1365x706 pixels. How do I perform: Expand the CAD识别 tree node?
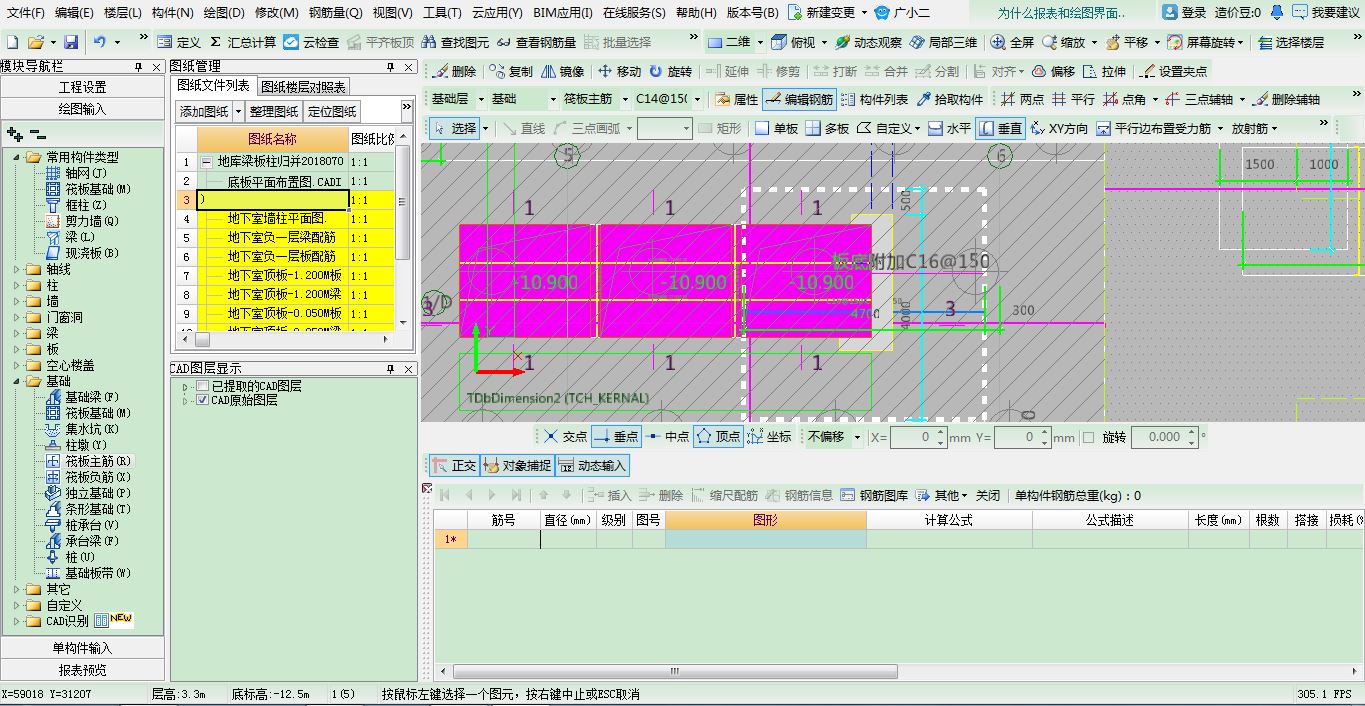16,621
